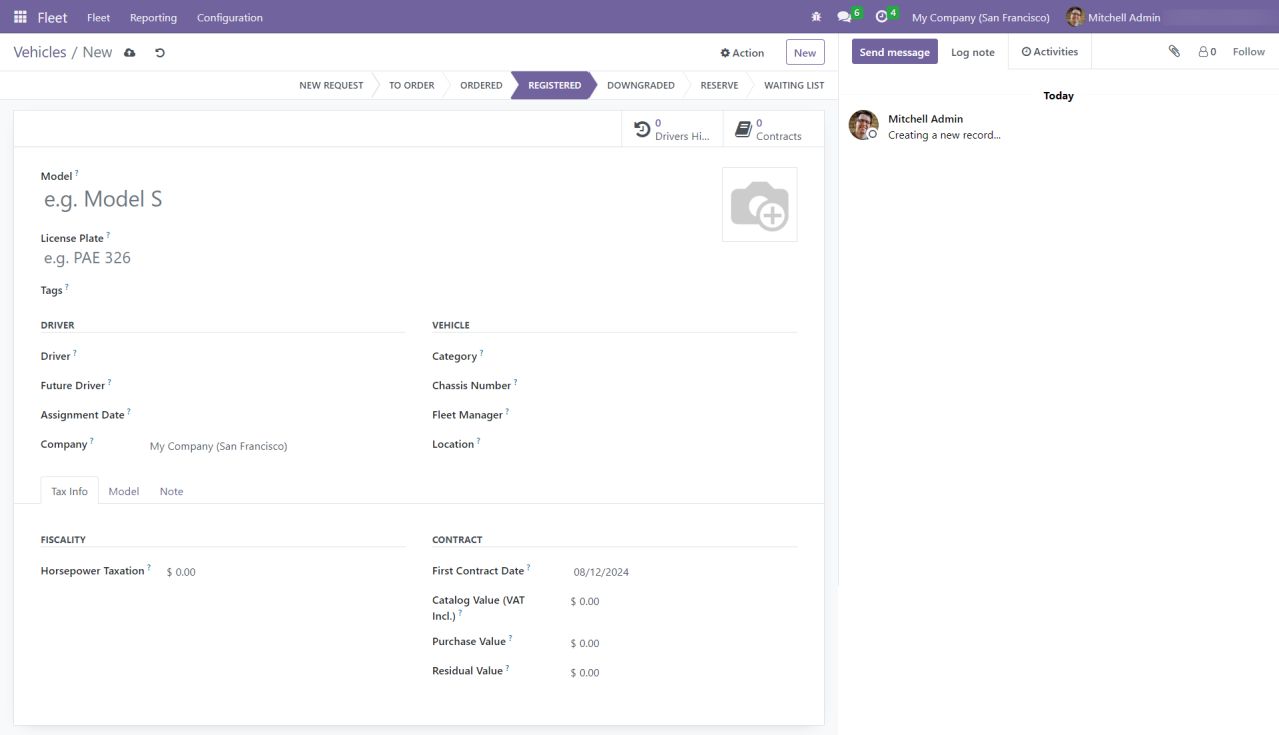Switch to the Model tab
Screen dimensions: 1279x735
point(124,491)
